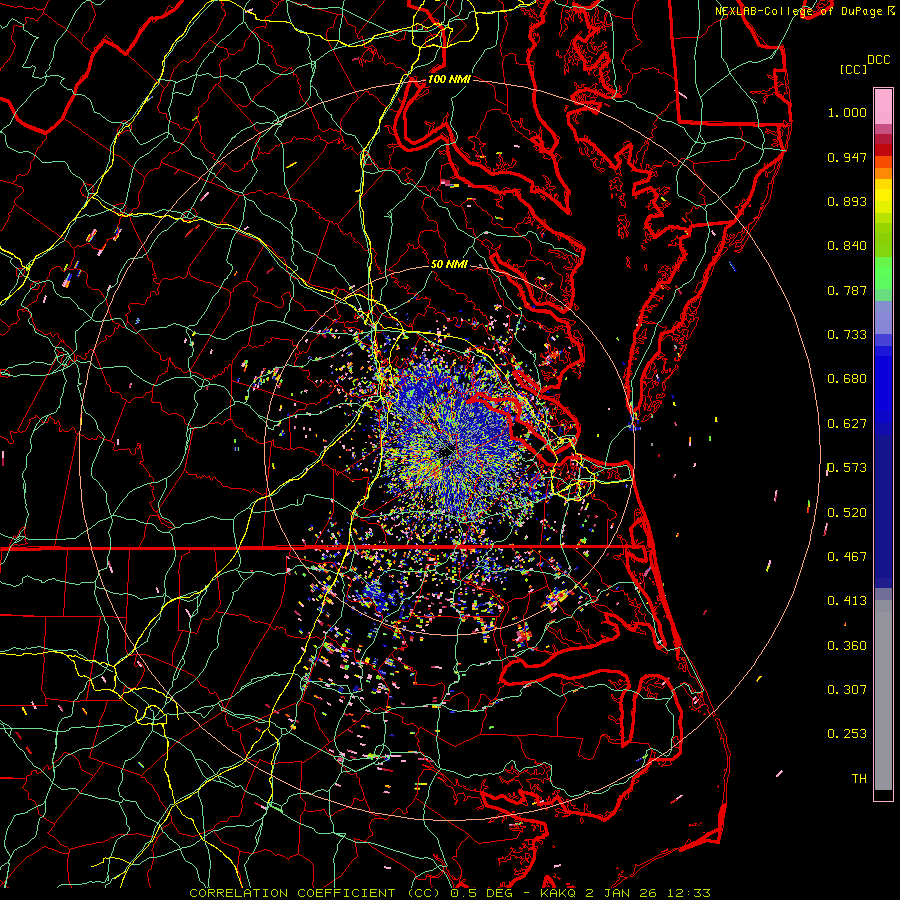Screen dimensions: 900x900
Task: Click the Correlation Coefficient product caption
Action: coord(450,893)
